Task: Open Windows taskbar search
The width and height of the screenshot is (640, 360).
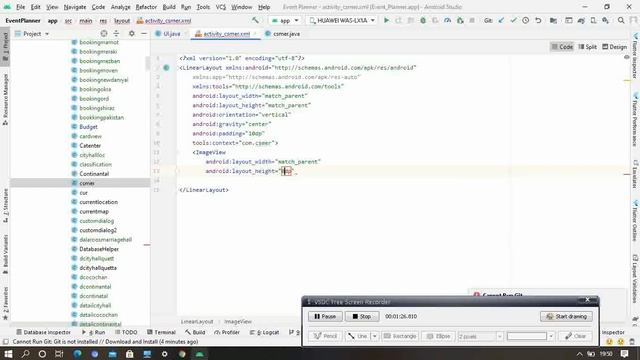Action: [25, 353]
